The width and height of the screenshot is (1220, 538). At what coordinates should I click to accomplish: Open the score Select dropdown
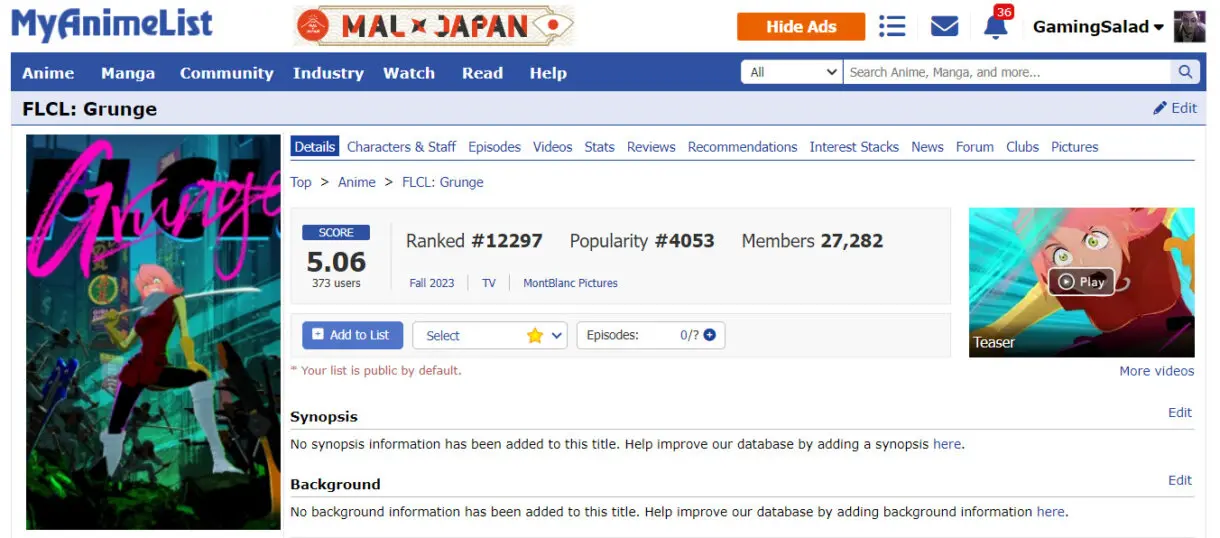490,335
